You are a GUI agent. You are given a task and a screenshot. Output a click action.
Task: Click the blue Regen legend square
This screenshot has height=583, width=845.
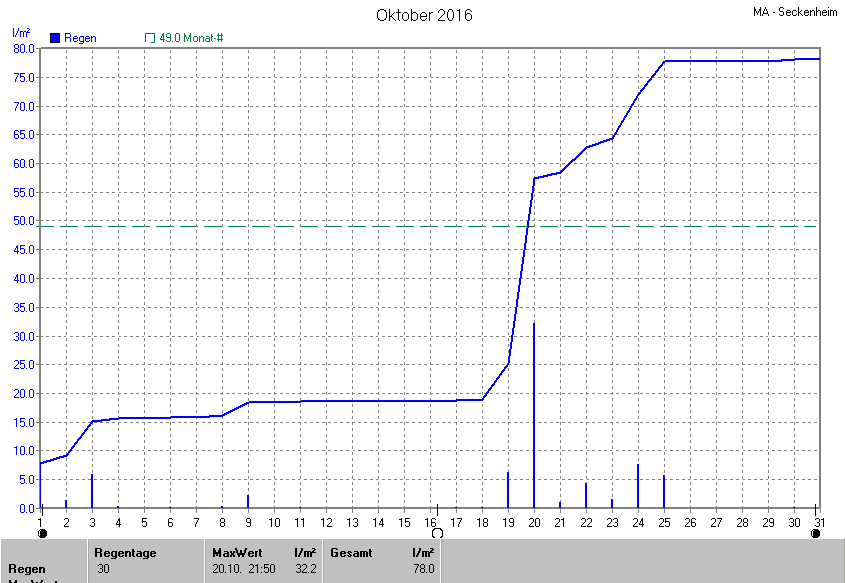(55, 38)
